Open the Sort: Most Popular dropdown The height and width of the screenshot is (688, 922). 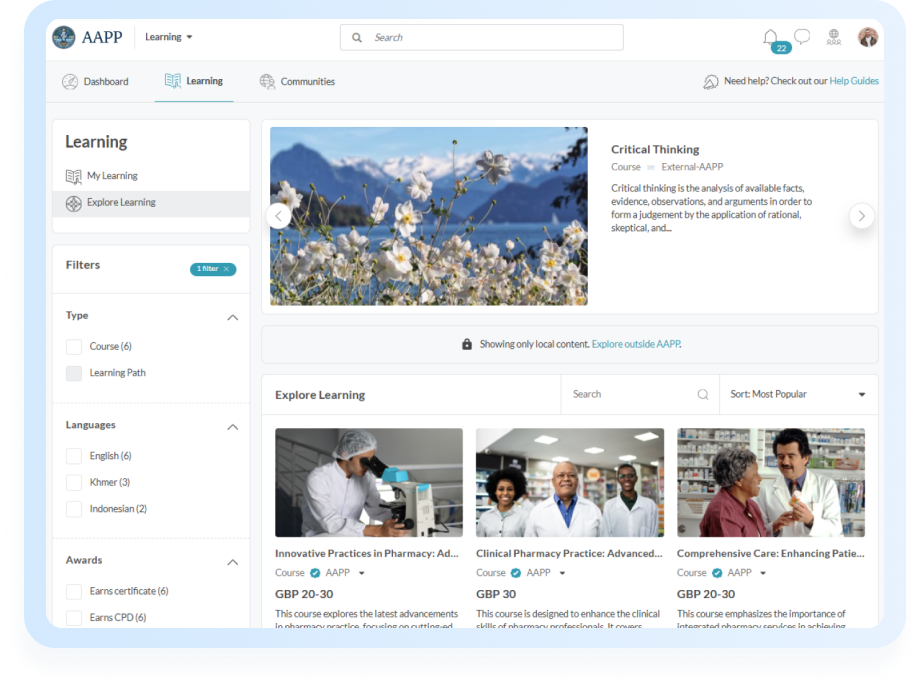coord(798,395)
